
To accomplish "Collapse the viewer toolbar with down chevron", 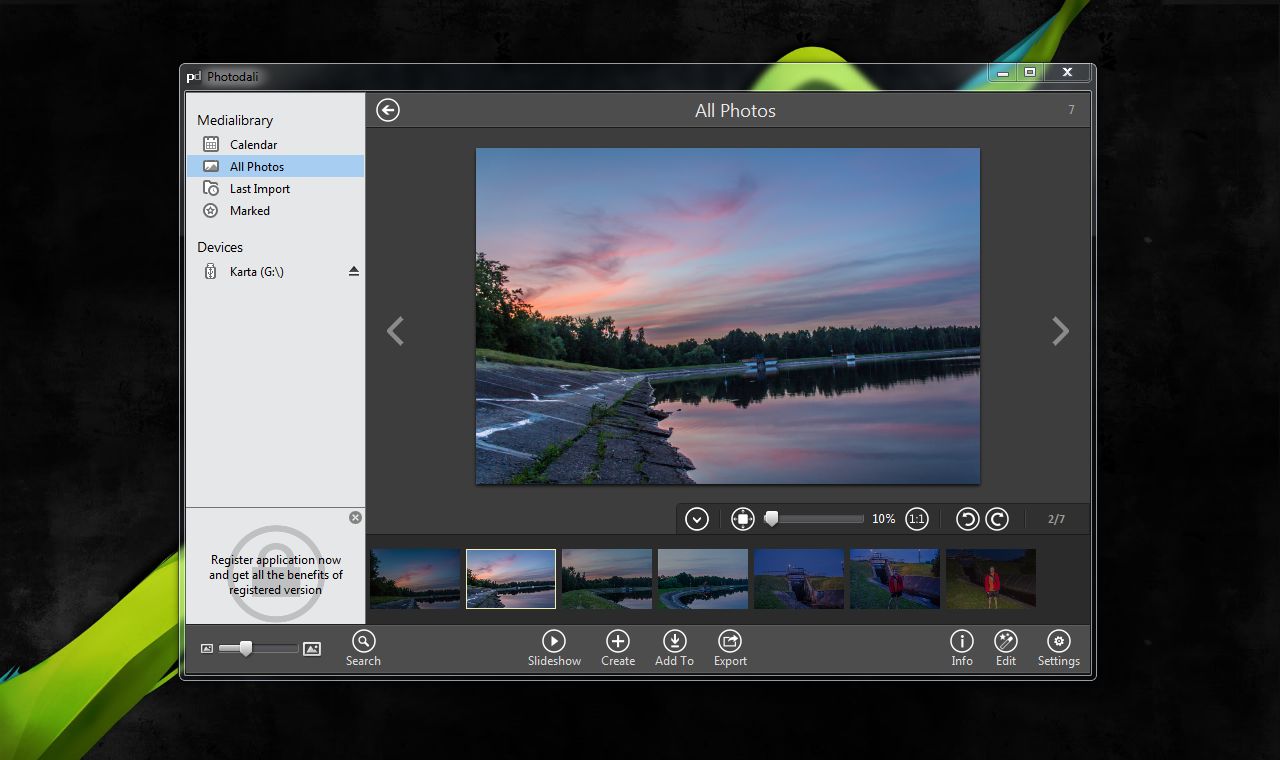I will coord(697,519).
